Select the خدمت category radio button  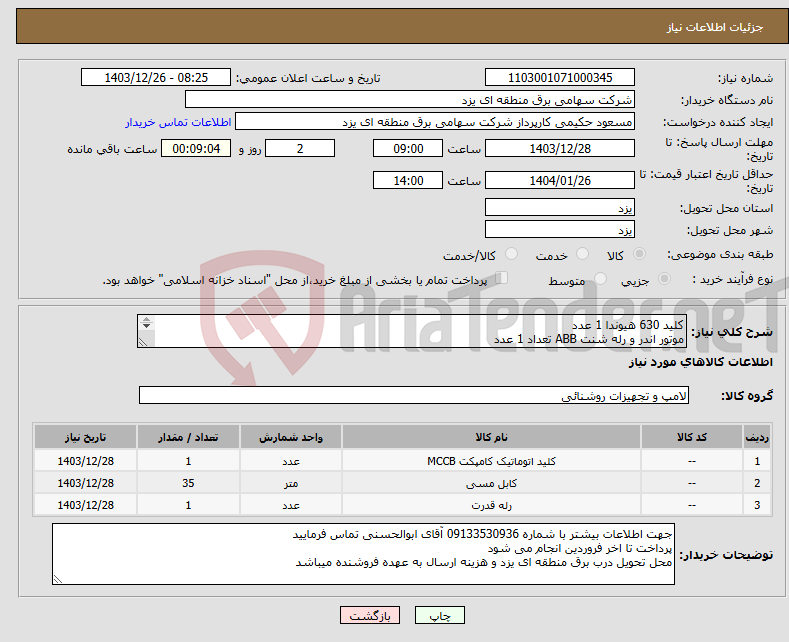(x=582, y=254)
